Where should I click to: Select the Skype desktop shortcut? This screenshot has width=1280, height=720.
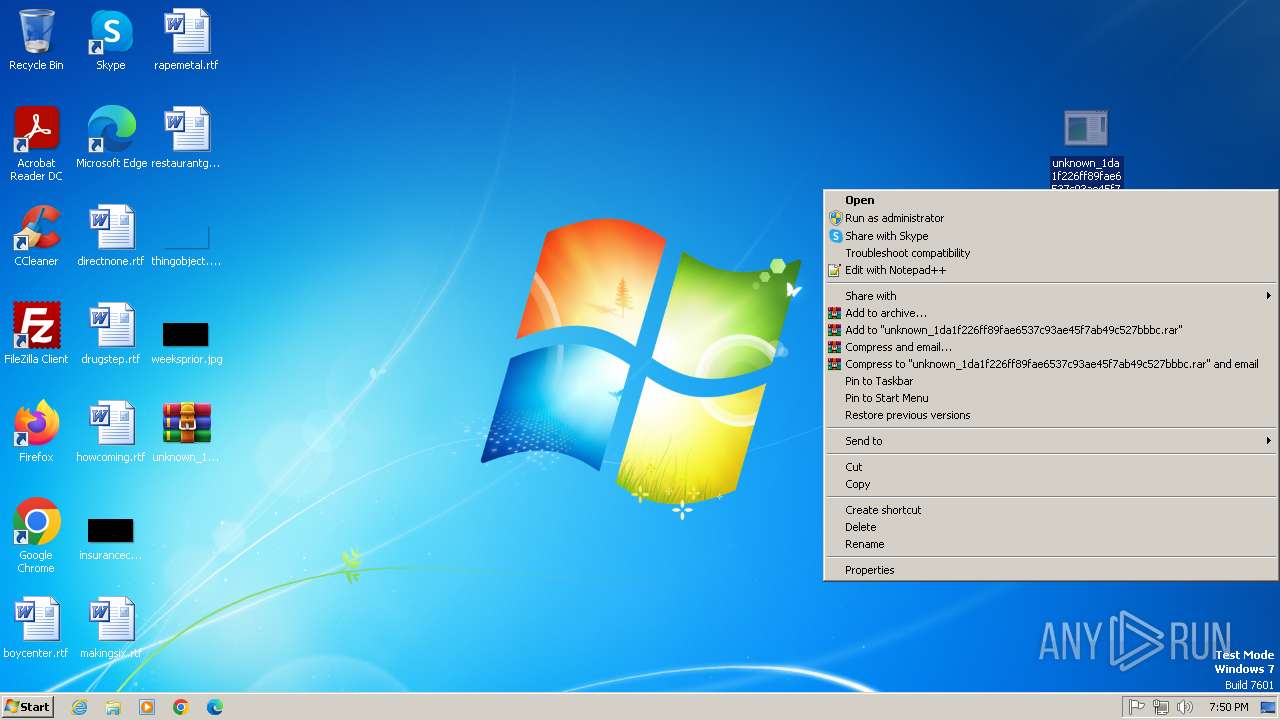tap(111, 40)
